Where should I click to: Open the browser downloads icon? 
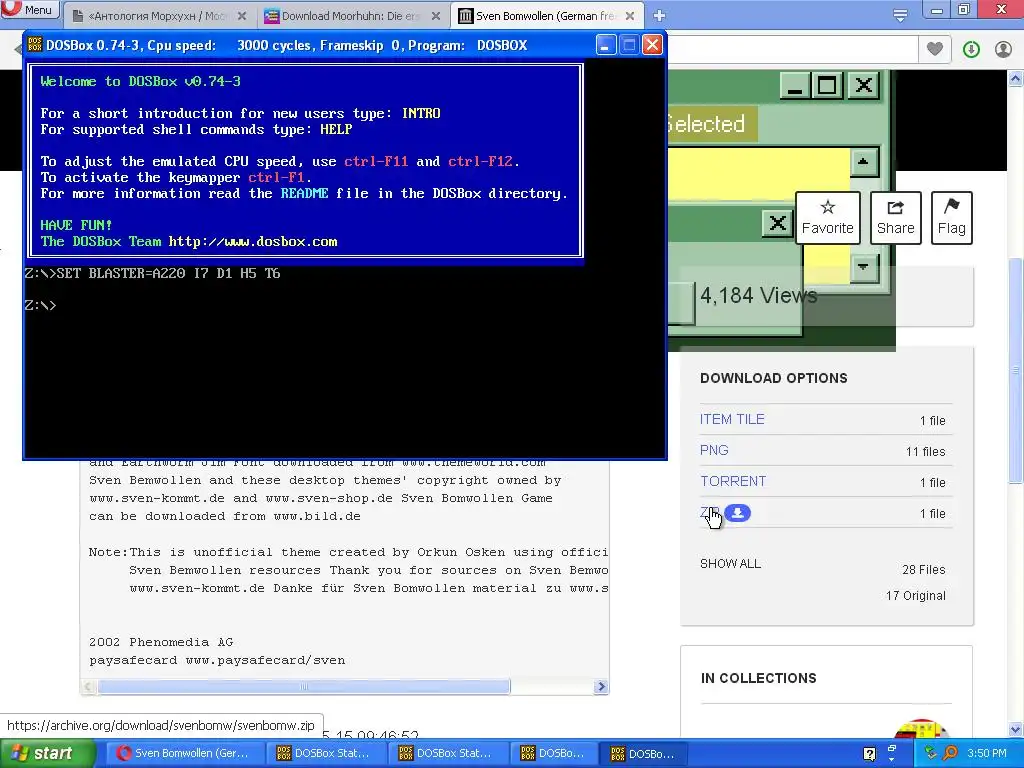click(971, 49)
